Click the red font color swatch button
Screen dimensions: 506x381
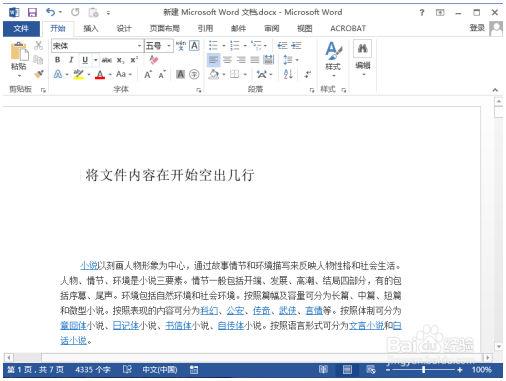100,74
